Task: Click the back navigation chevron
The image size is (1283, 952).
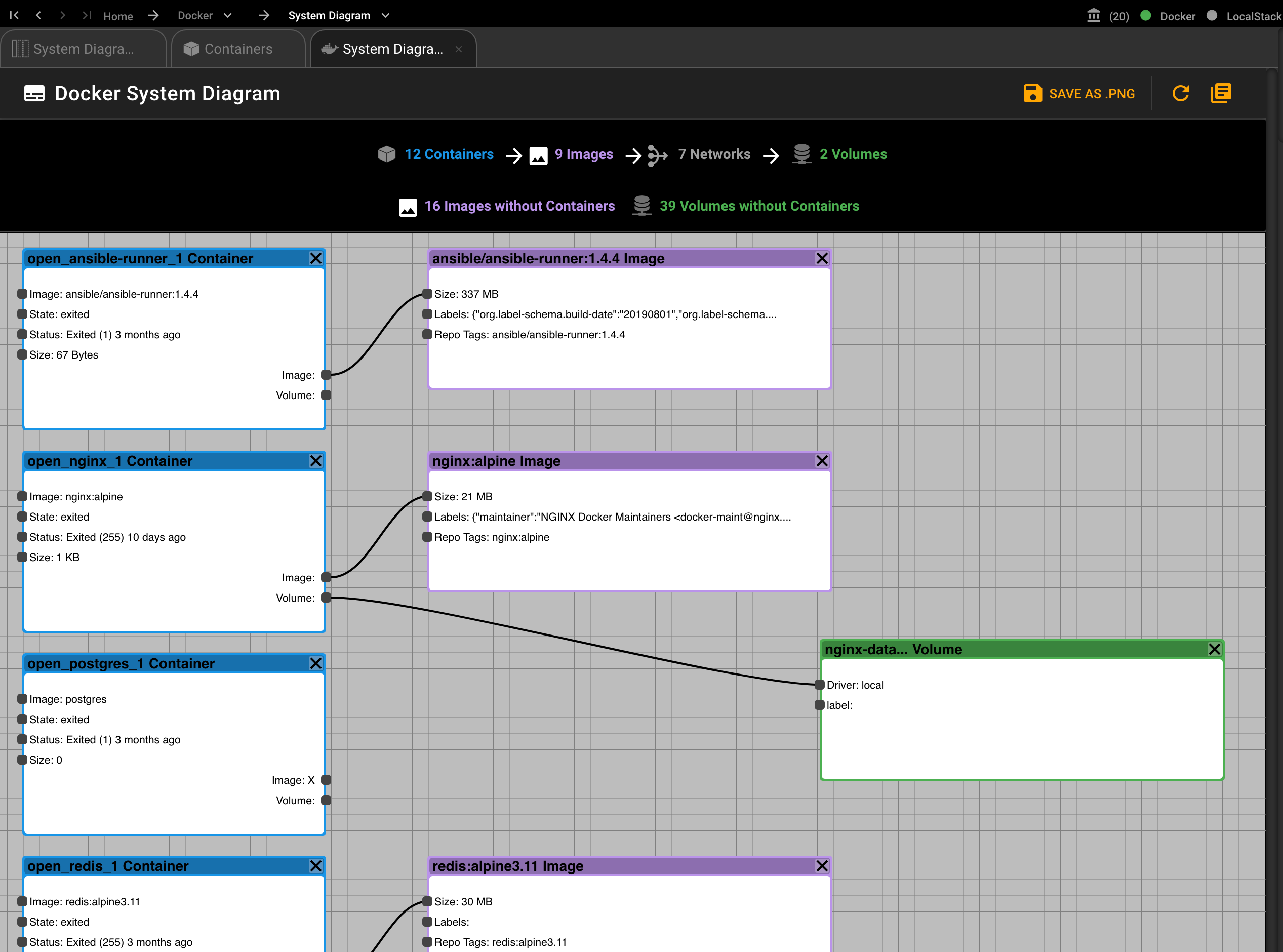Action: point(38,16)
